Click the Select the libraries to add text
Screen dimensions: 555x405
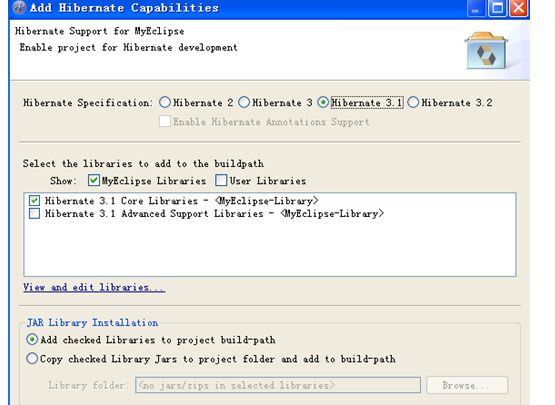click(x=143, y=164)
